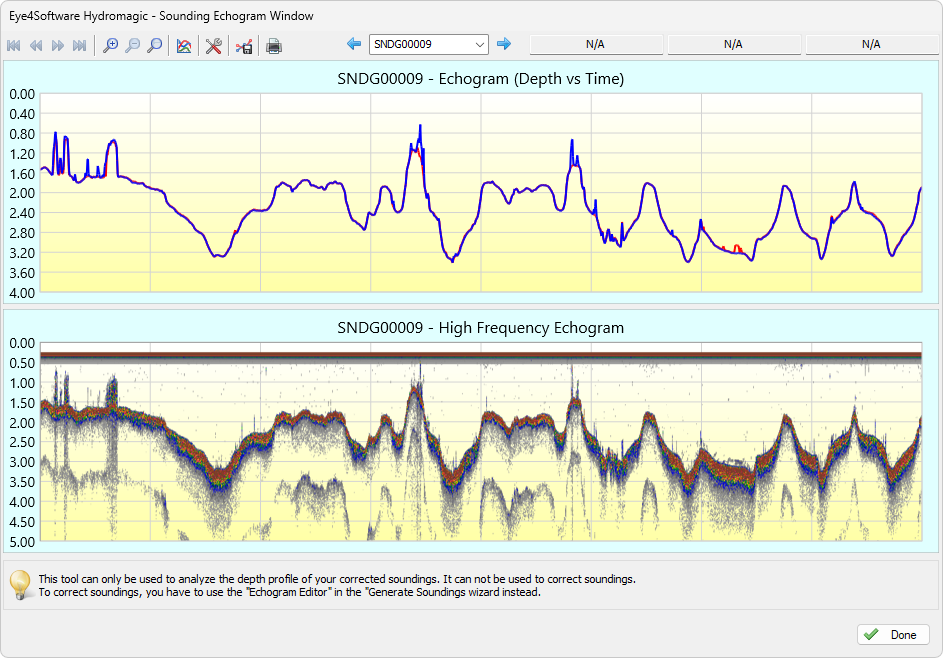
Task: Click the middle N/A status field
Action: (x=733, y=44)
